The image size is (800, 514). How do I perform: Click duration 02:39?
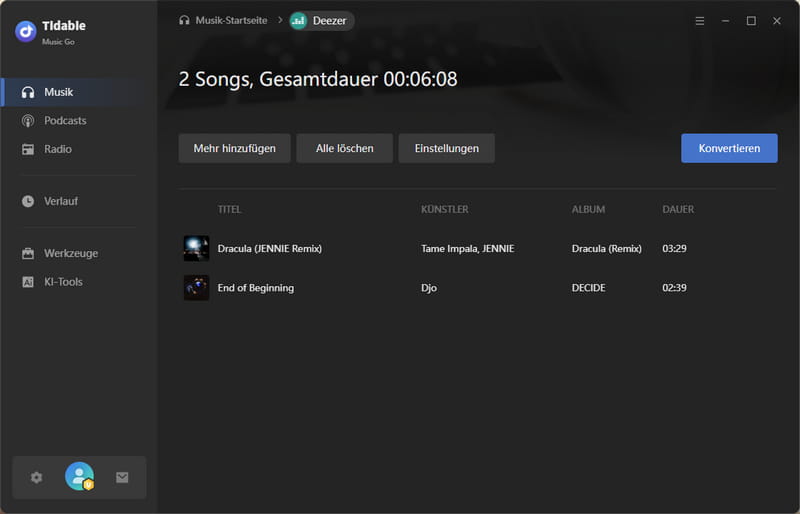(674, 288)
